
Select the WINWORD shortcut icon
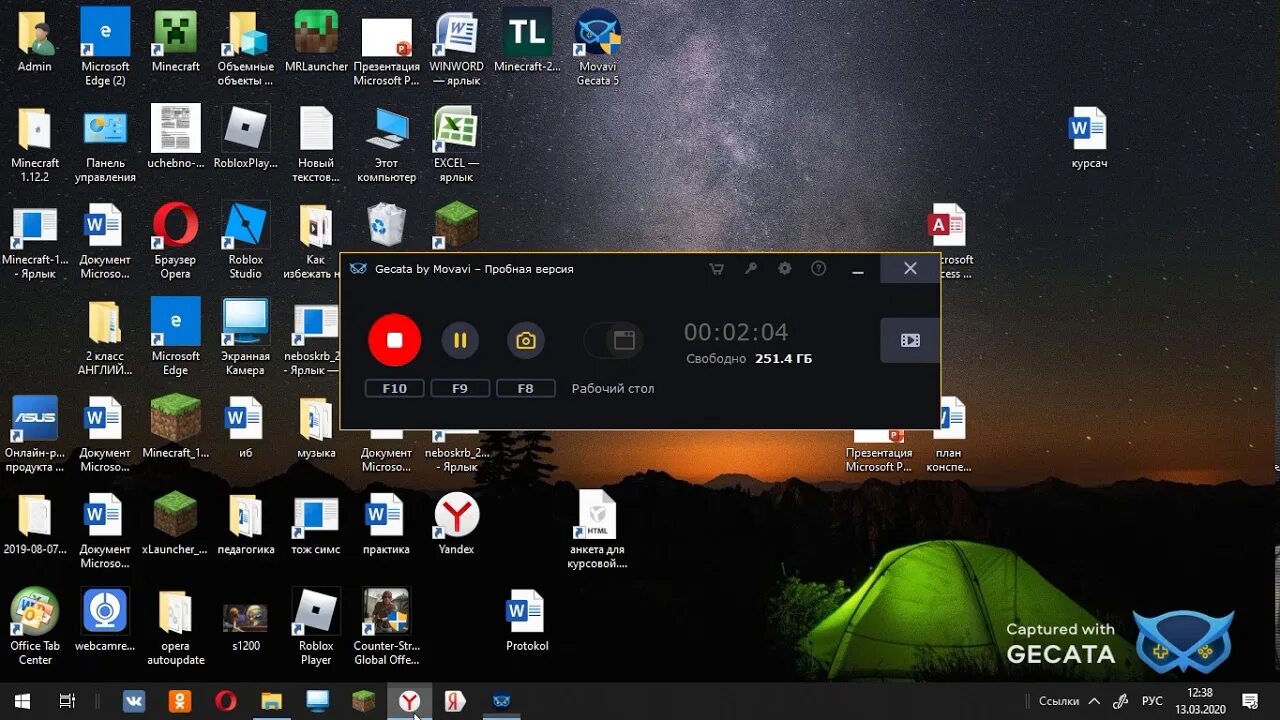[x=456, y=47]
